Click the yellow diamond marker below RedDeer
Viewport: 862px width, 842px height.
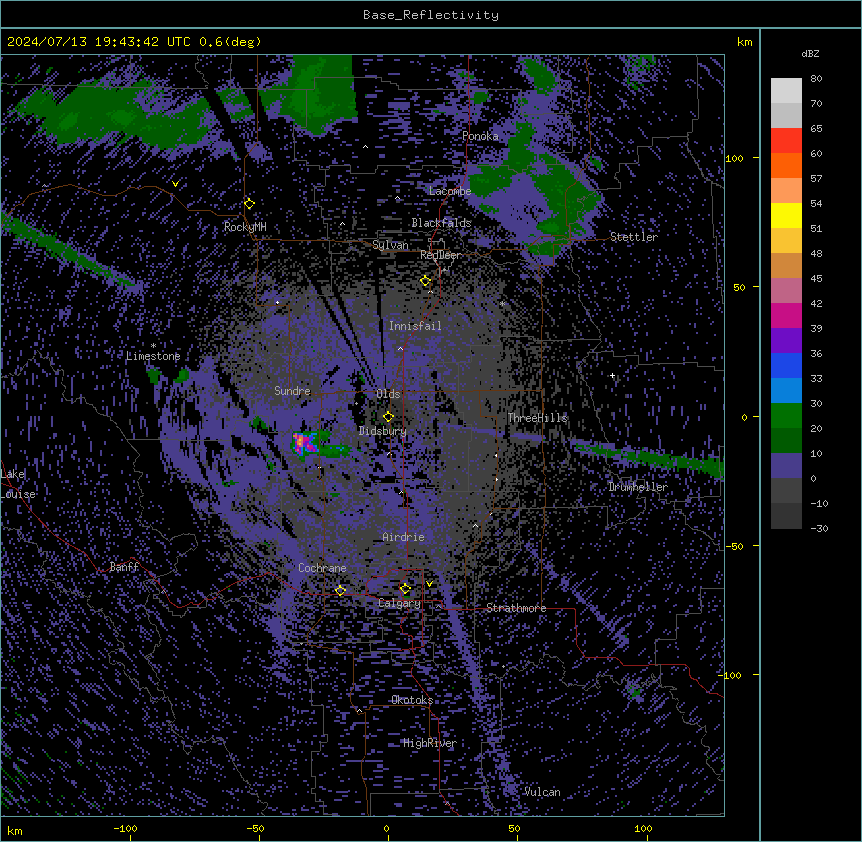pos(425,281)
